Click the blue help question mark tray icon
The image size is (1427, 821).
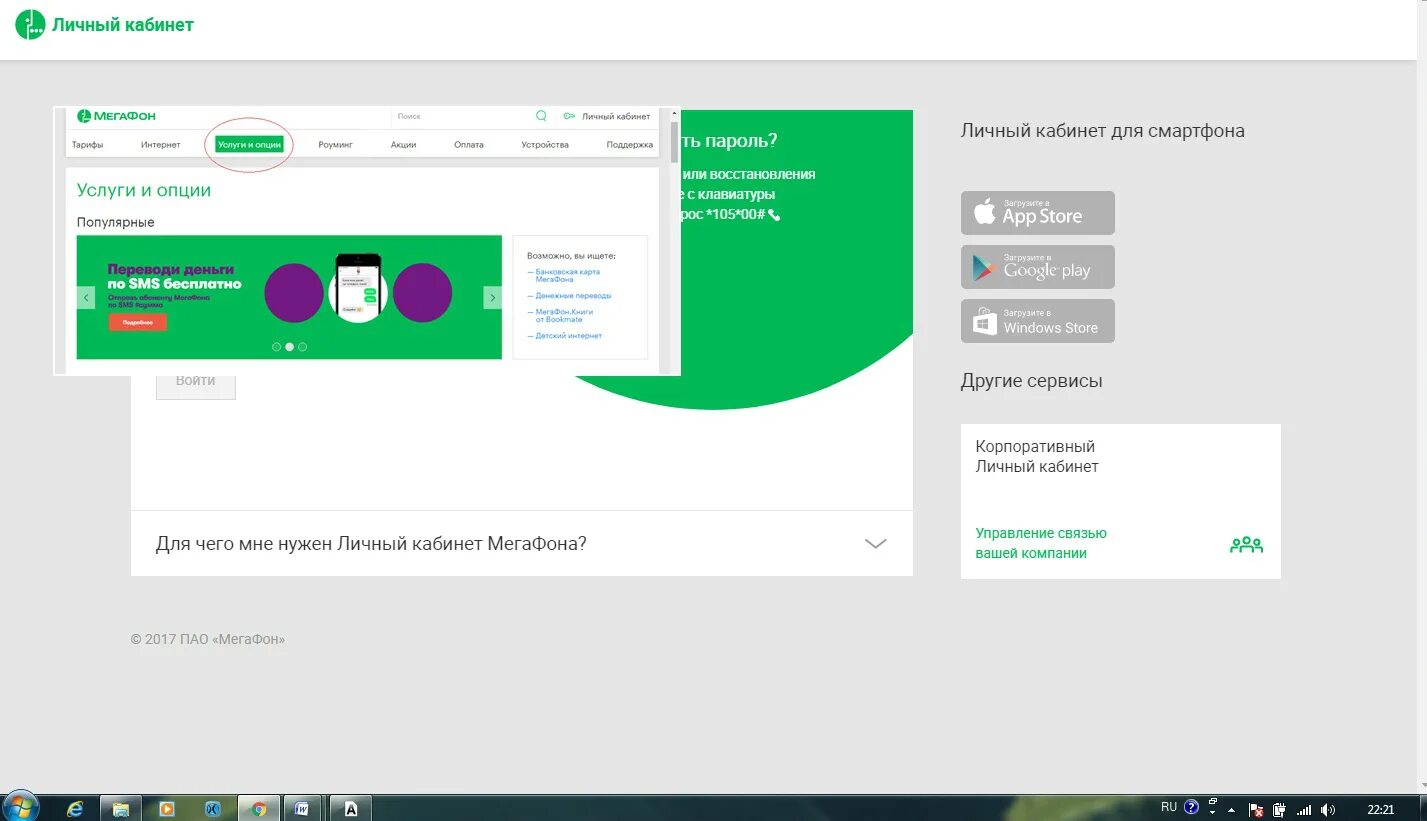[1191, 807]
